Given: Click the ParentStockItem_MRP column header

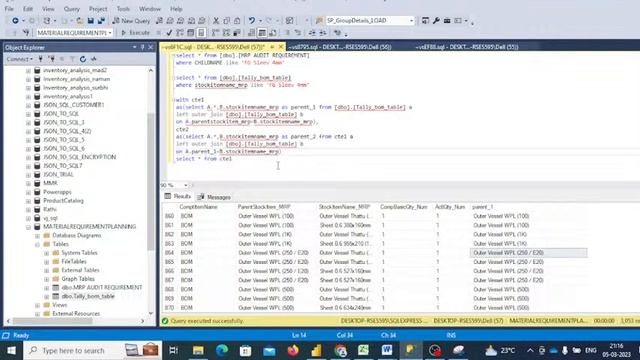Looking at the screenshot, I should coord(264,207).
